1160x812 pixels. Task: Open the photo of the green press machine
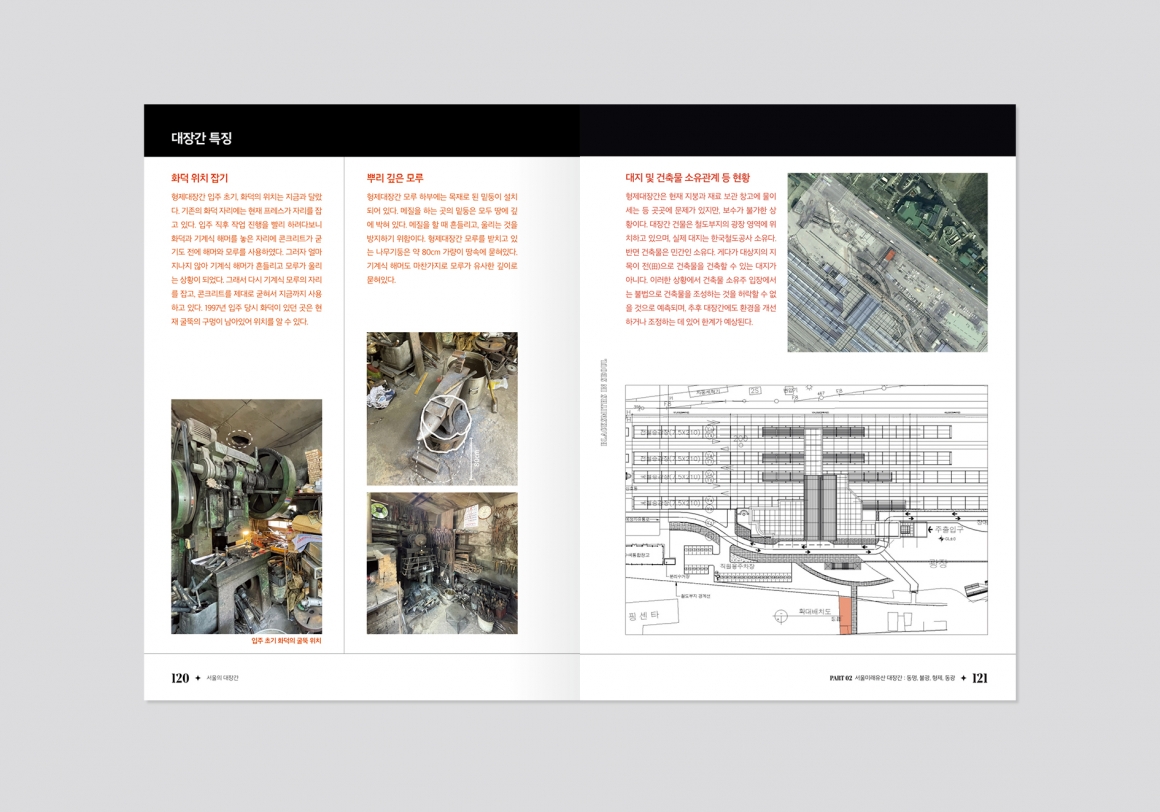tap(246, 516)
